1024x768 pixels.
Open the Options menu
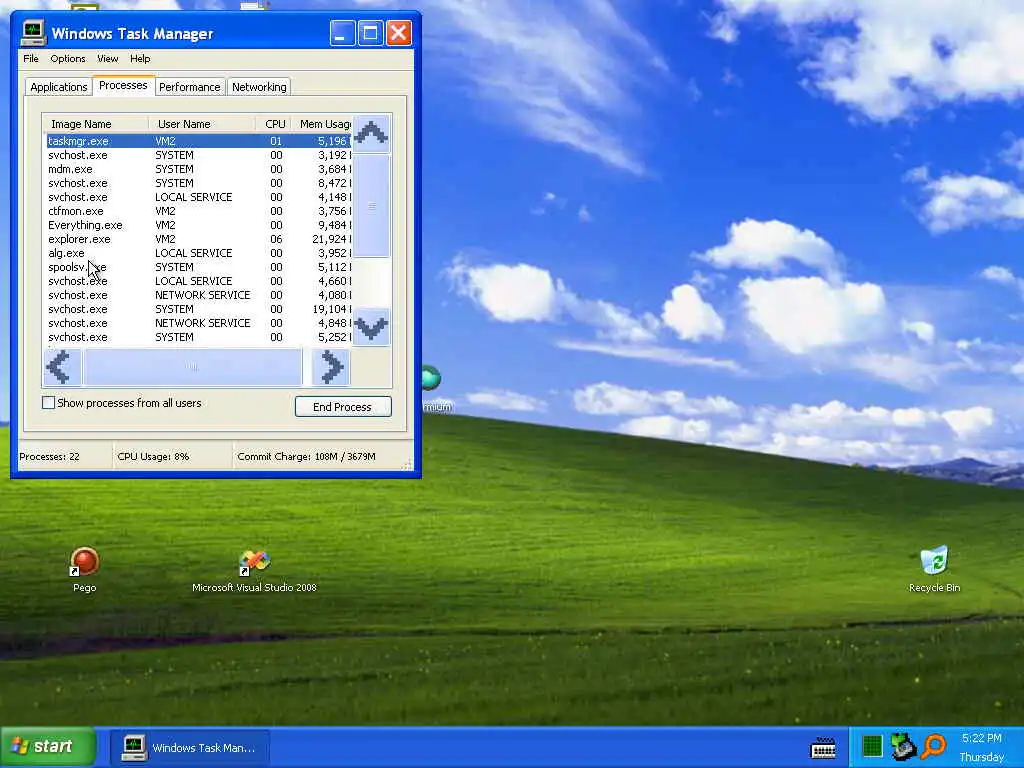tap(68, 59)
